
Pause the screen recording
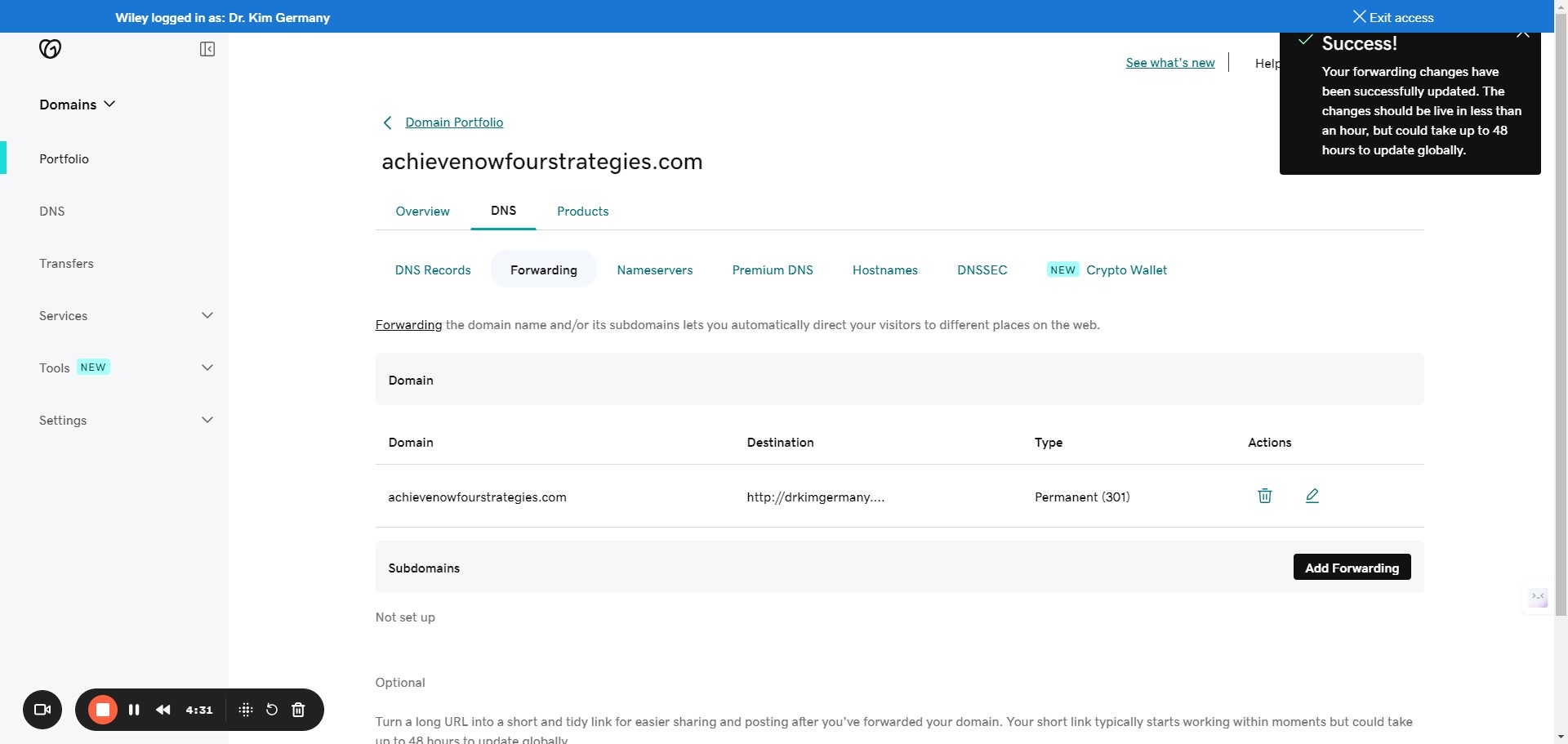pos(134,710)
